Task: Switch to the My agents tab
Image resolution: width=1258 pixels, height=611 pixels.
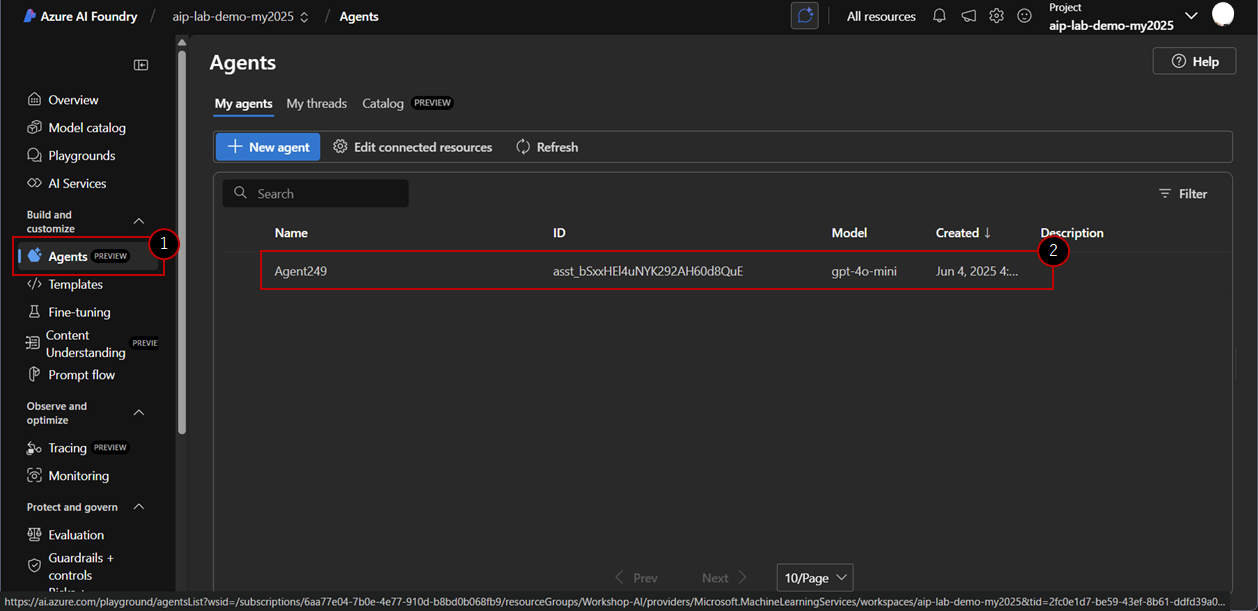Action: coord(243,104)
